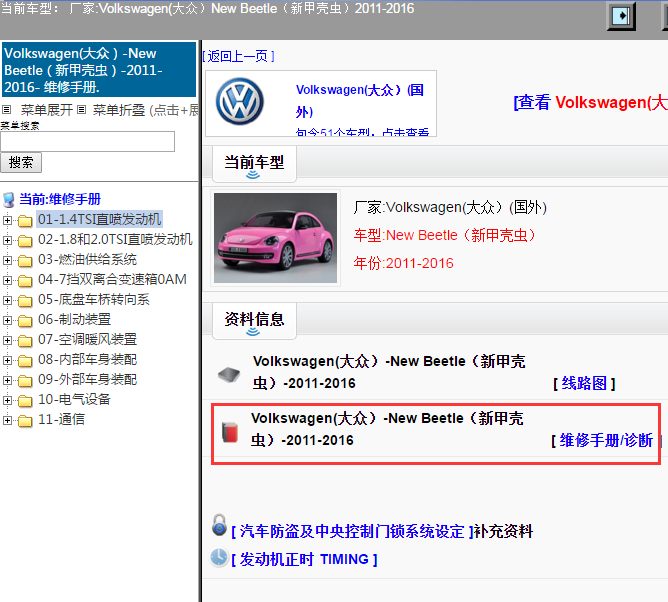Viewport: 668px width, 602px height.
Task: Click the 当前车型 section tab
Action: tap(254, 164)
